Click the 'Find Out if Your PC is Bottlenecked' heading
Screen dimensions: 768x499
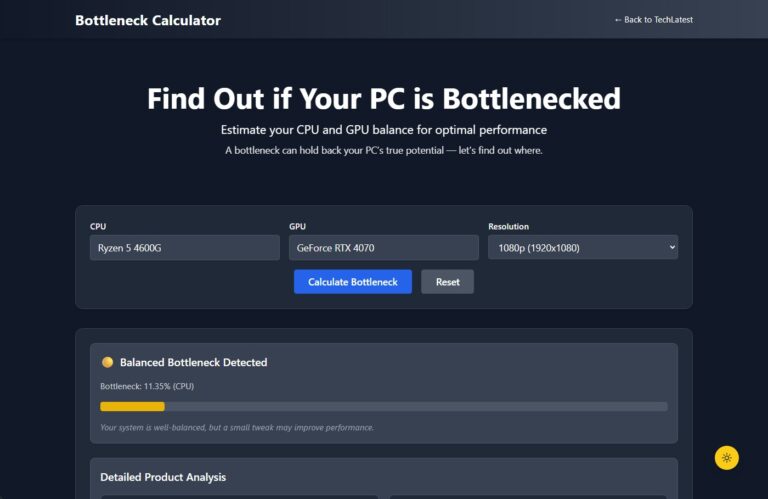(384, 99)
